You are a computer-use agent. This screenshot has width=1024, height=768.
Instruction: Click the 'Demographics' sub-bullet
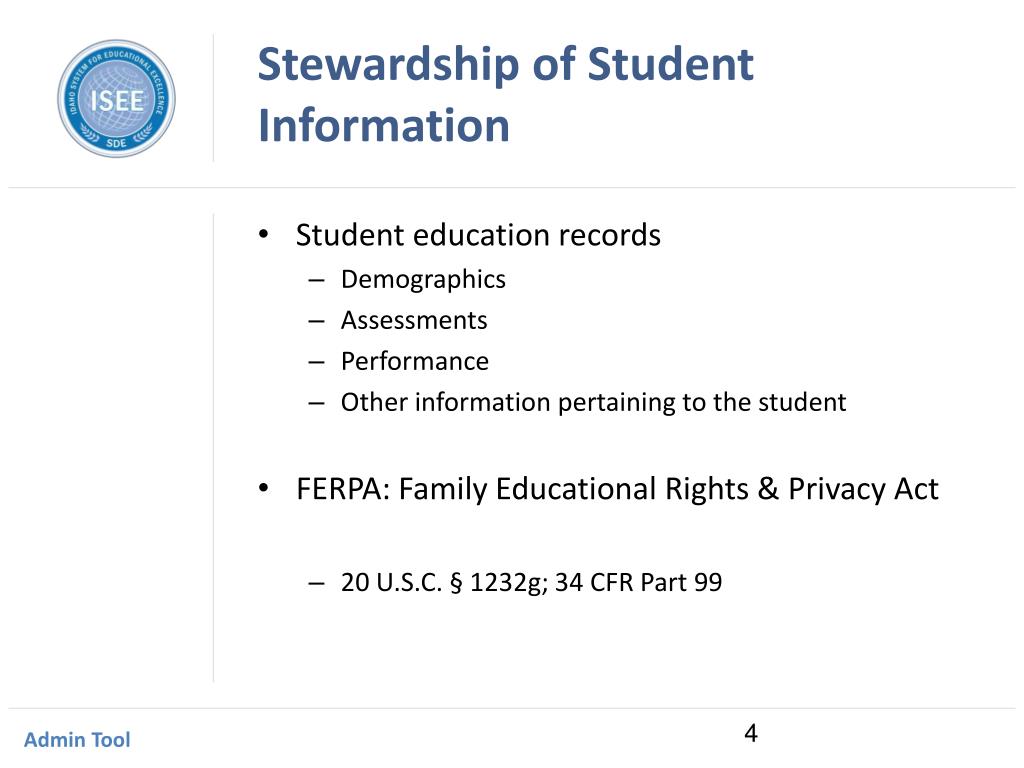(x=423, y=280)
